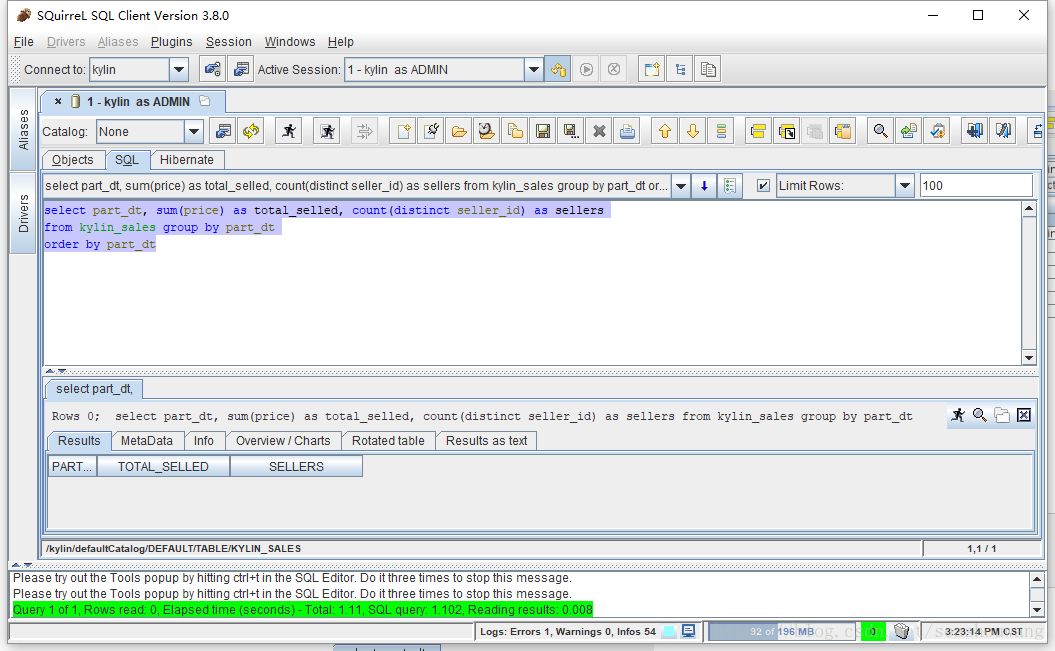Collapse the SQL editor split pane arrow
This screenshot has height=651, width=1055.
pos(50,371)
